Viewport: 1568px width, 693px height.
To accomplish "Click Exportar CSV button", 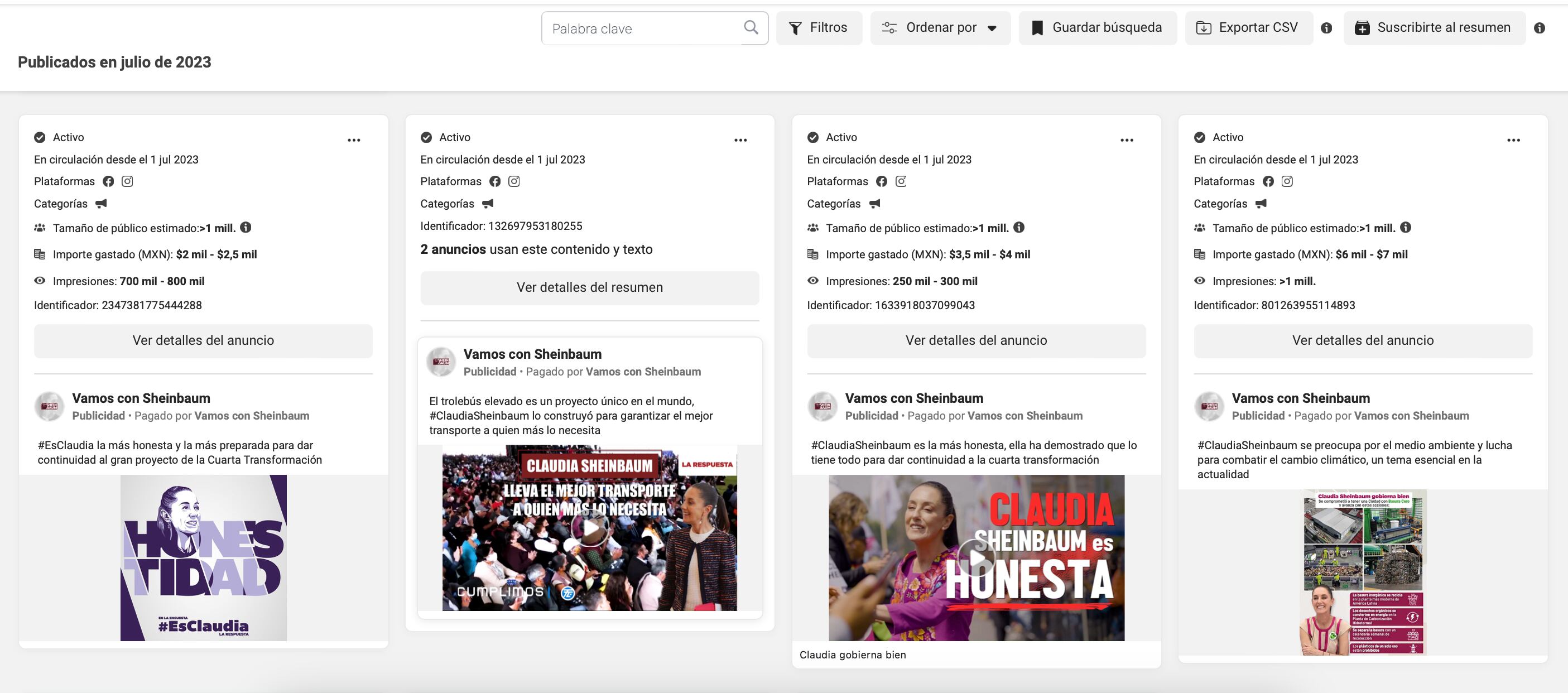I will click(1248, 28).
